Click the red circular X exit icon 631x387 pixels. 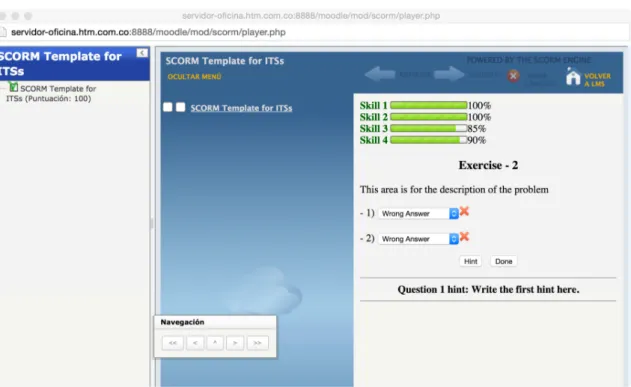pos(513,76)
